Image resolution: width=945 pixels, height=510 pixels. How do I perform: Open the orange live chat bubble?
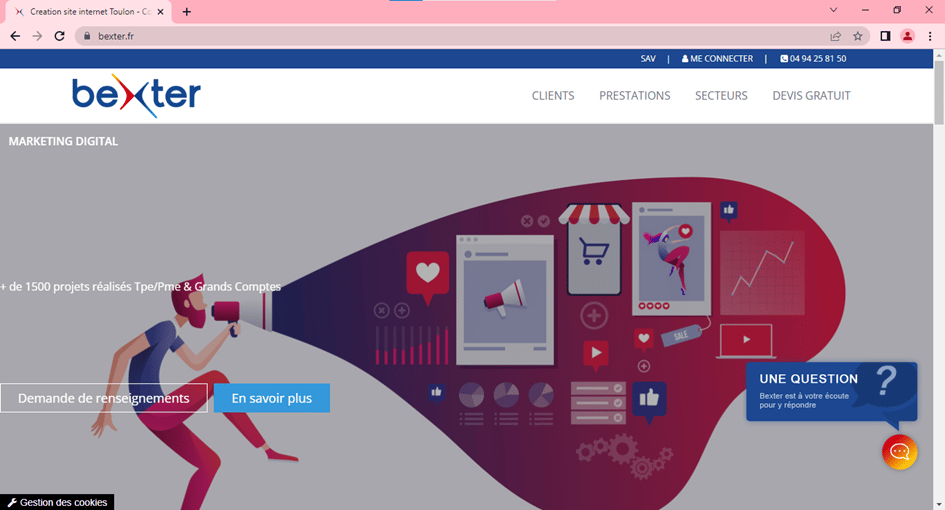tap(899, 452)
